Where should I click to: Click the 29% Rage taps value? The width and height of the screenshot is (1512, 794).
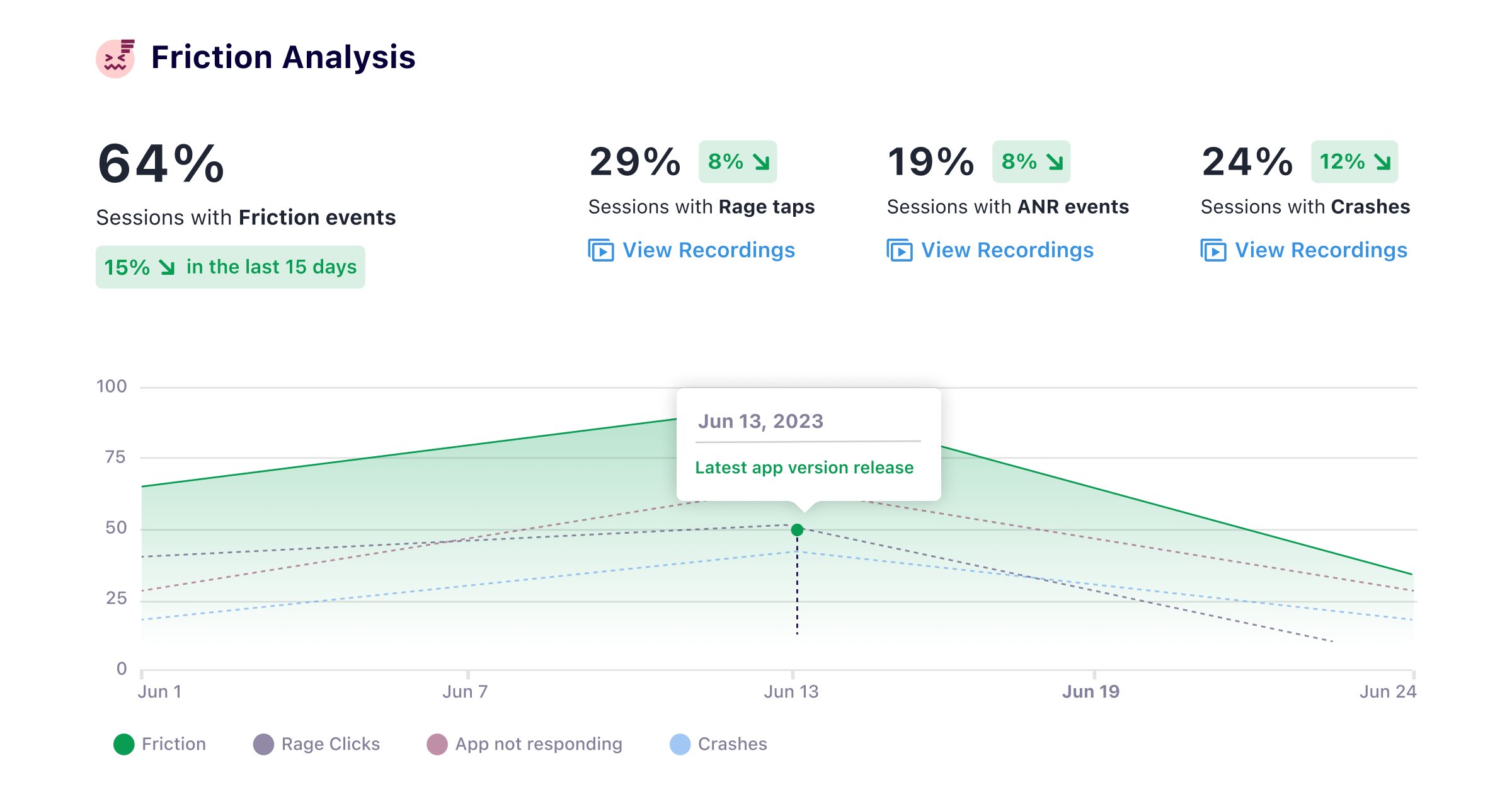pyautogui.click(x=635, y=162)
